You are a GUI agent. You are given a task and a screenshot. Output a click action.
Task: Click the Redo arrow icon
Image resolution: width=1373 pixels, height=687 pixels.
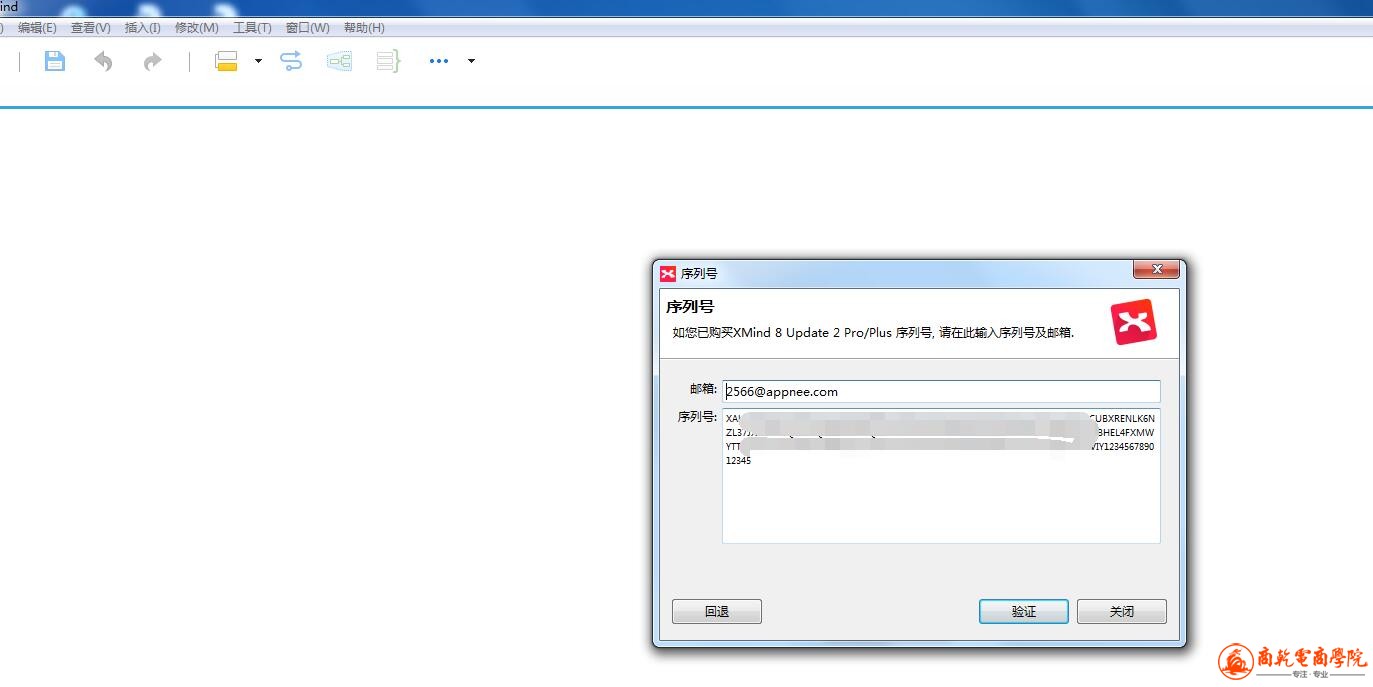point(152,62)
